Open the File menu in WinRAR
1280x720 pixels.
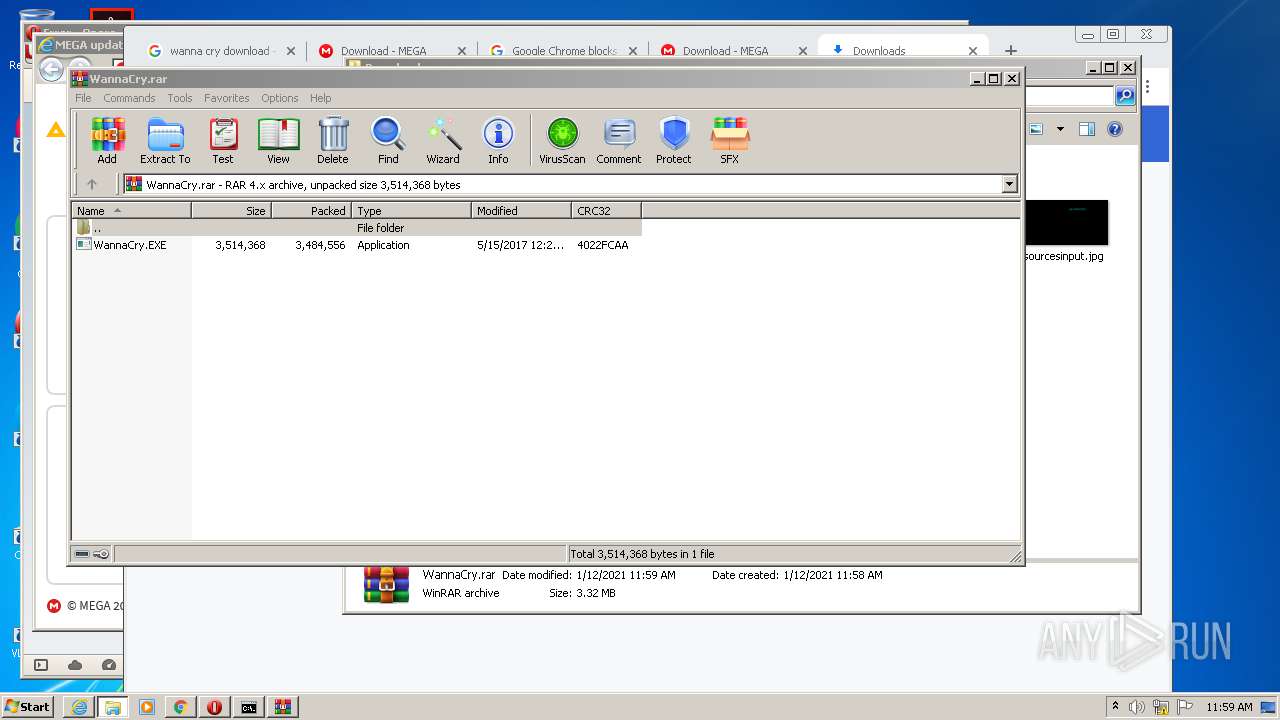coord(83,98)
